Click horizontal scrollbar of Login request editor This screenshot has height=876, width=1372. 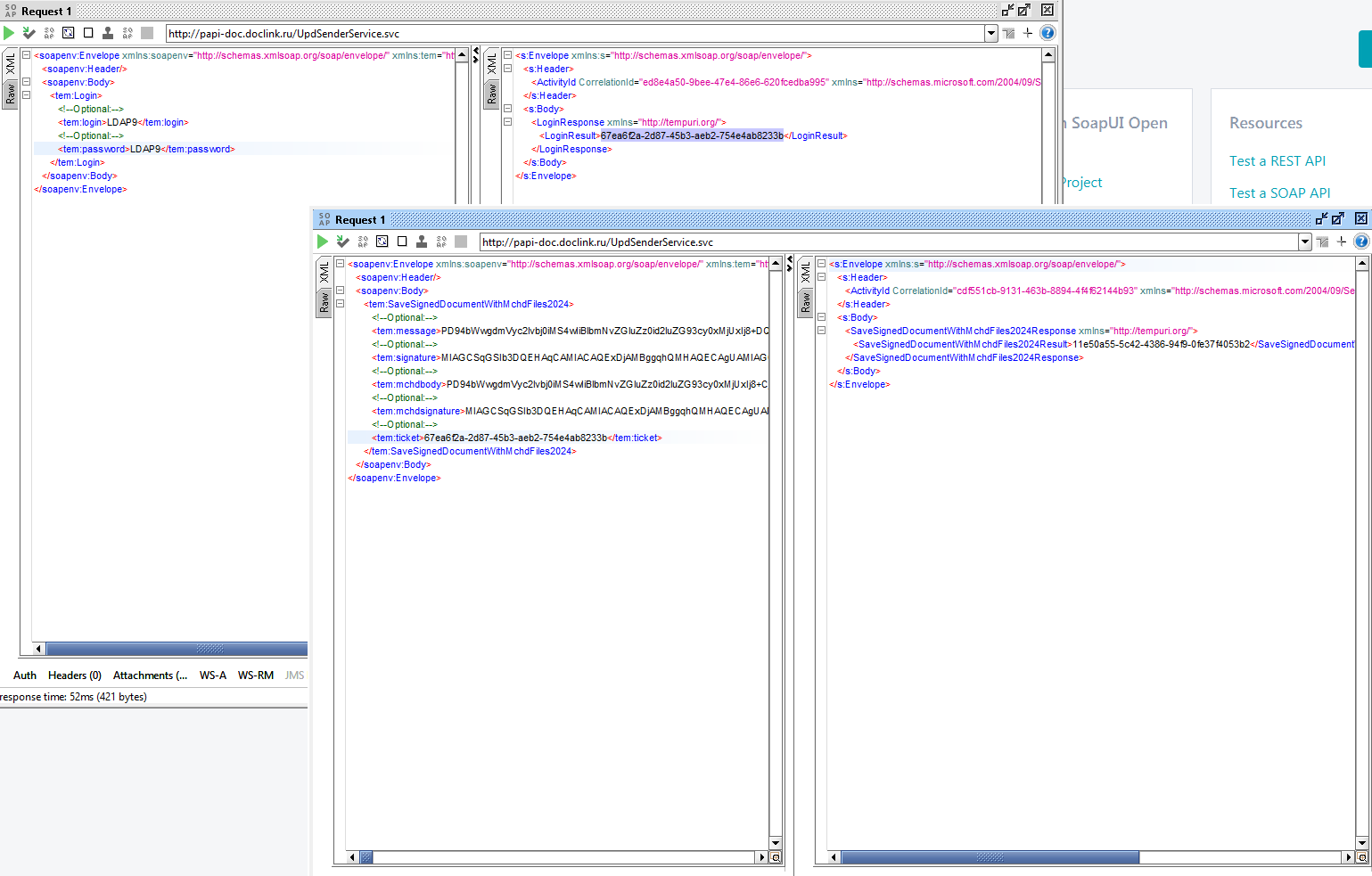coord(177,649)
